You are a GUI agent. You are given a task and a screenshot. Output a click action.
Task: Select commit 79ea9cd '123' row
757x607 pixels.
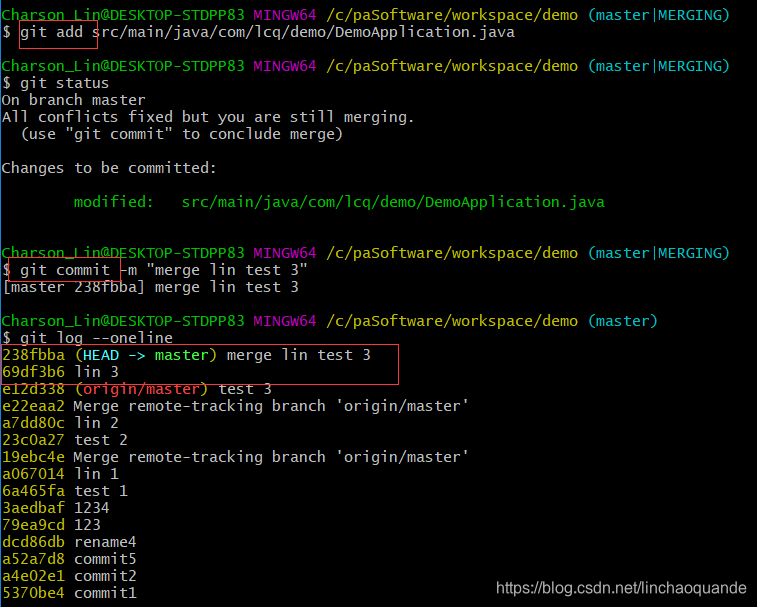(51, 525)
